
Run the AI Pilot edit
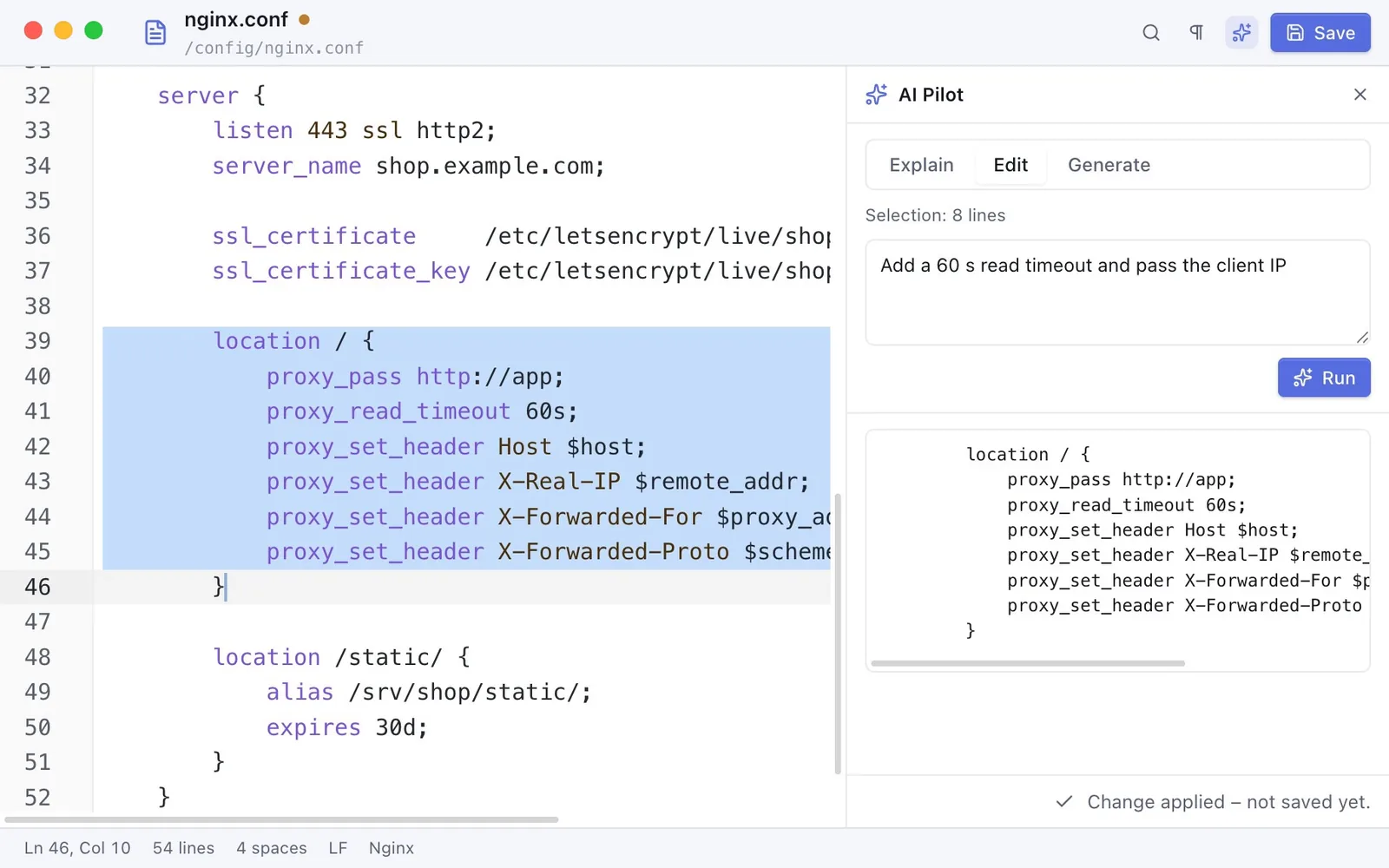(x=1324, y=378)
